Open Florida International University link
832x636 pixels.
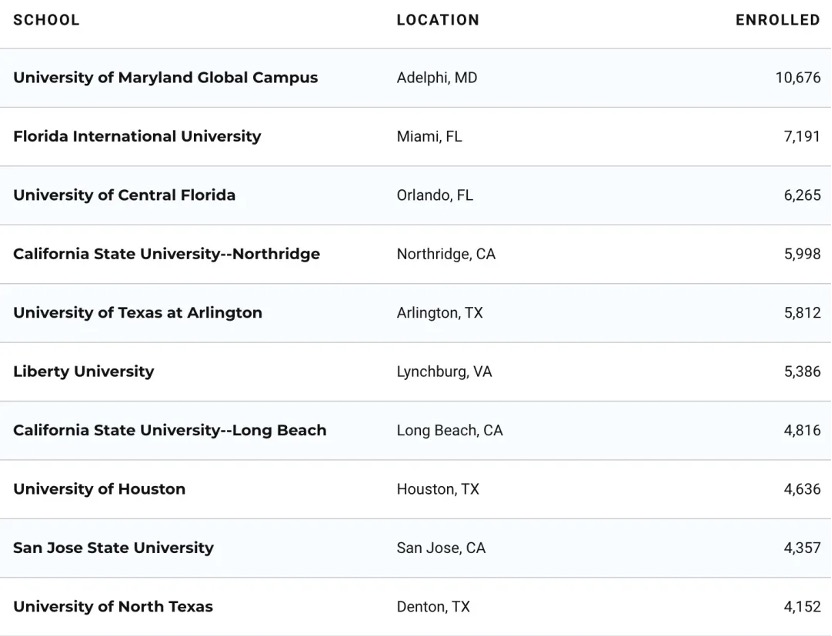[x=137, y=137]
